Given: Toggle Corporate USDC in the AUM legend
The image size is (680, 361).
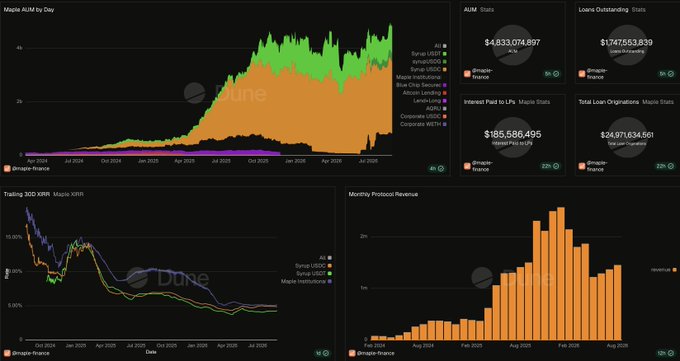Looking at the screenshot, I should click(423, 116).
